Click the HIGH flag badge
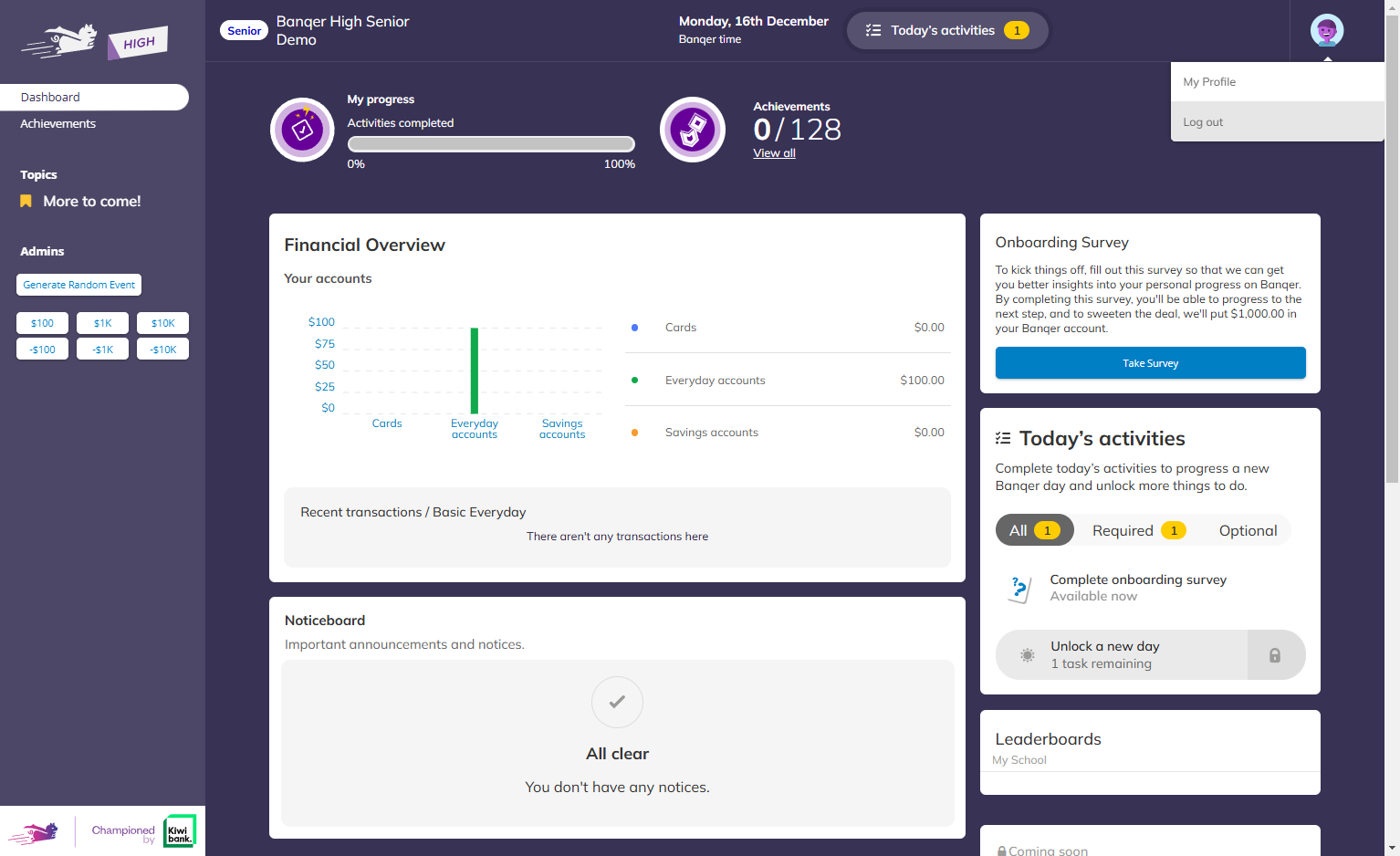This screenshot has height=856, width=1400. pos(138,43)
